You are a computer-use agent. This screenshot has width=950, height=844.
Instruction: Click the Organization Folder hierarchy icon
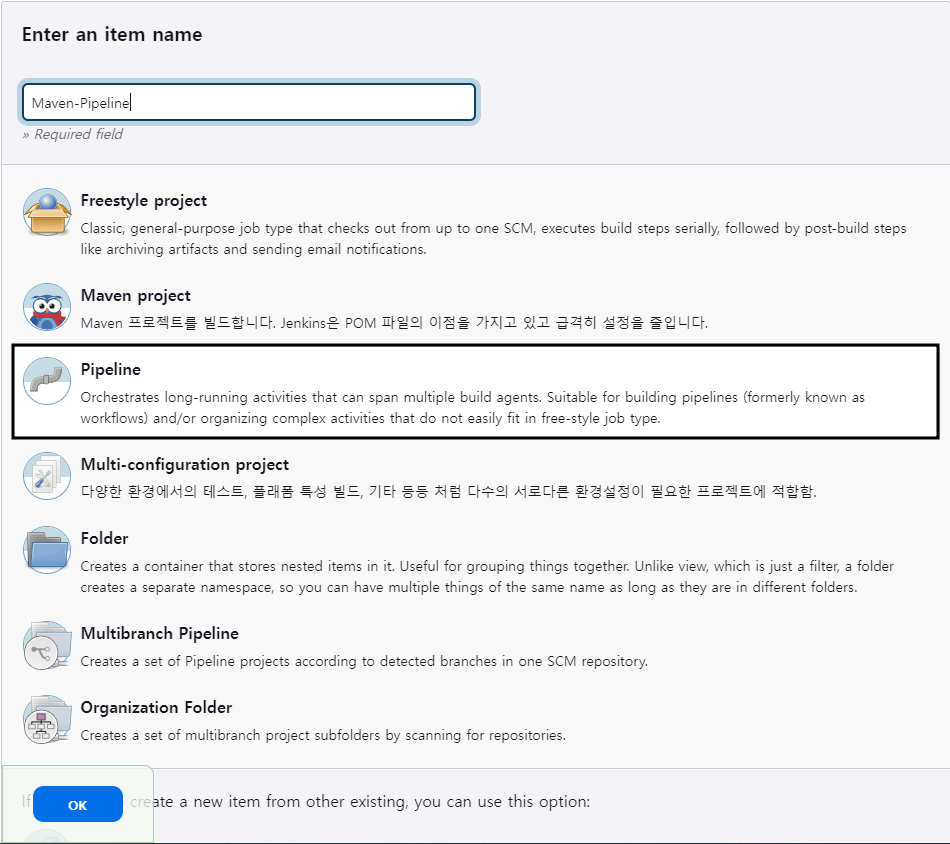coord(47,719)
